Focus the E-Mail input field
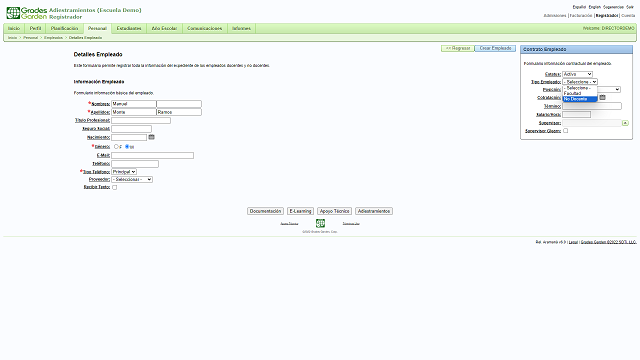This screenshot has height=360, width=640. (152, 156)
